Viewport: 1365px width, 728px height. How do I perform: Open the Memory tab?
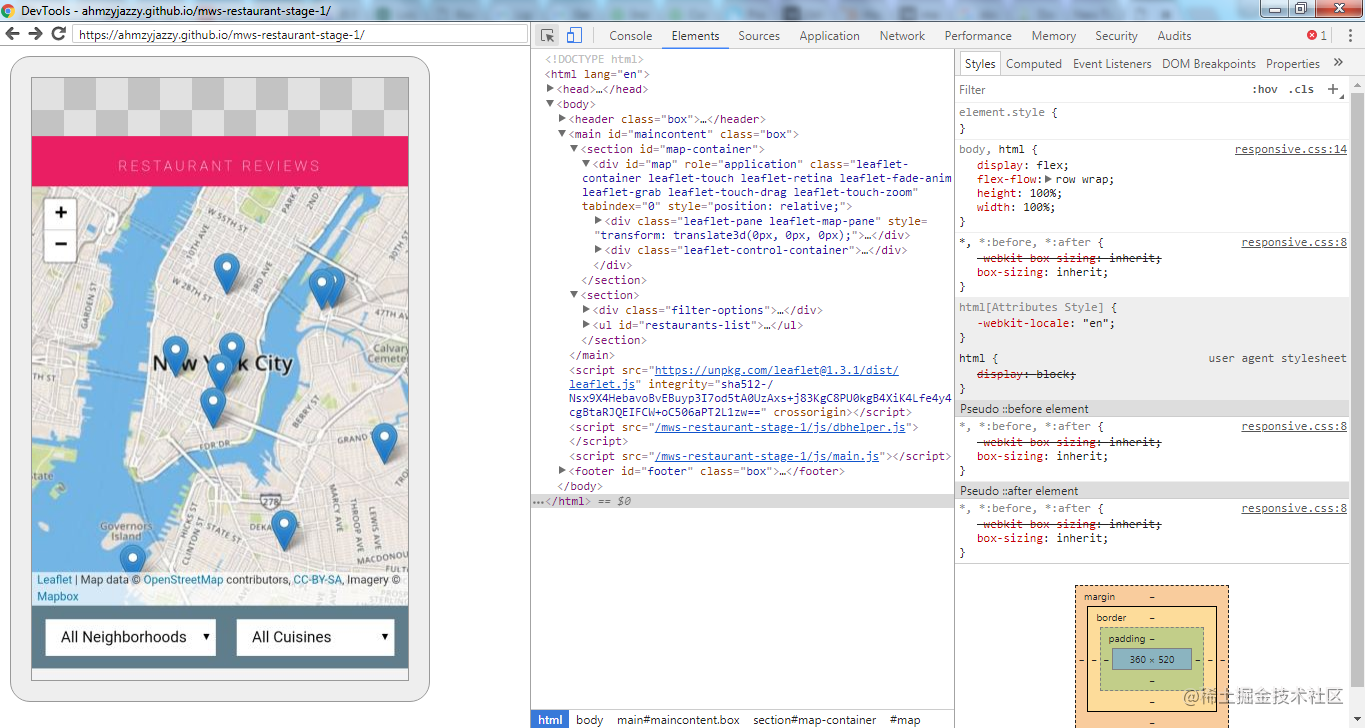1054,35
